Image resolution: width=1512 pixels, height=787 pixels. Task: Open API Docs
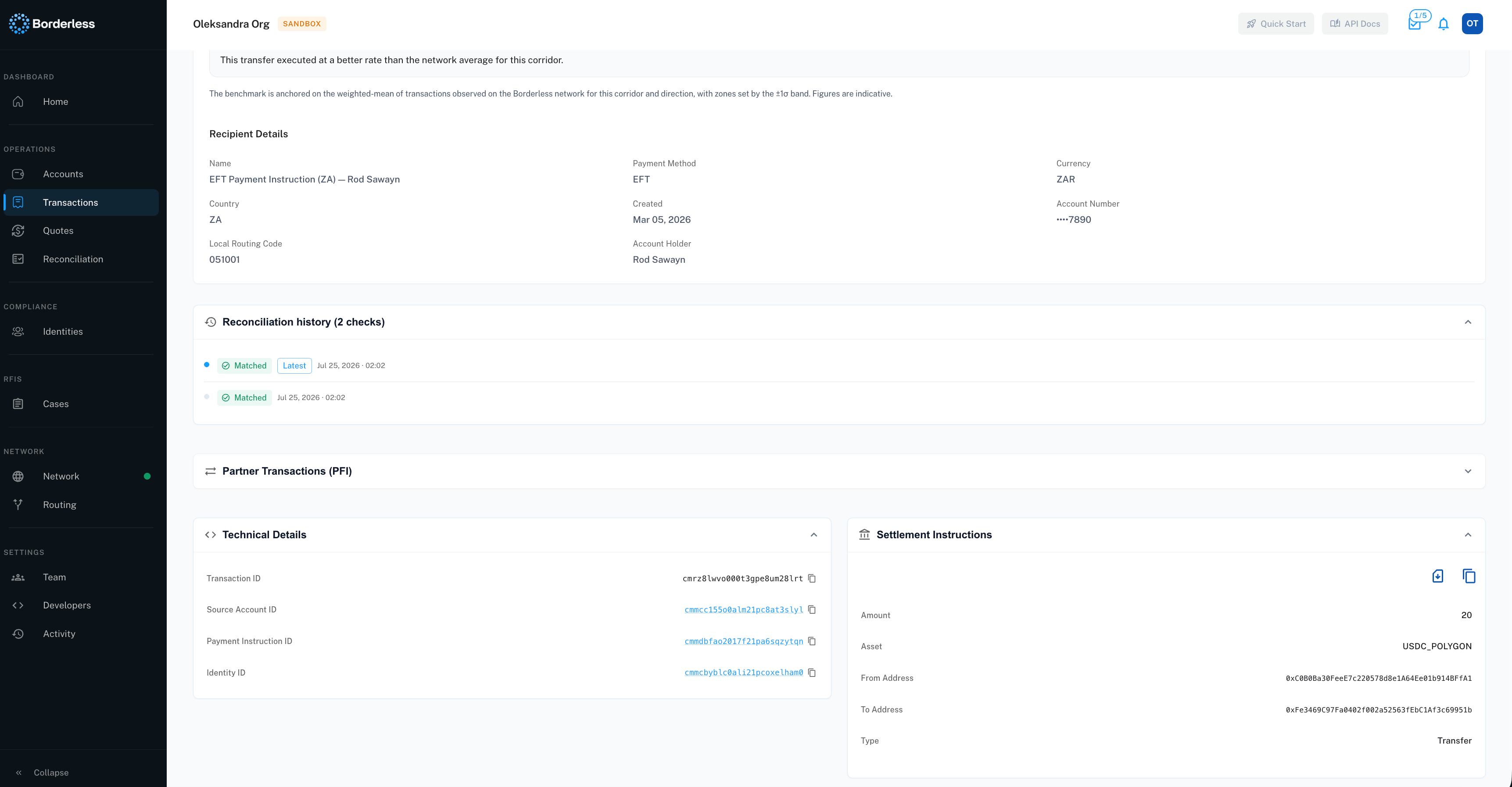1354,24
